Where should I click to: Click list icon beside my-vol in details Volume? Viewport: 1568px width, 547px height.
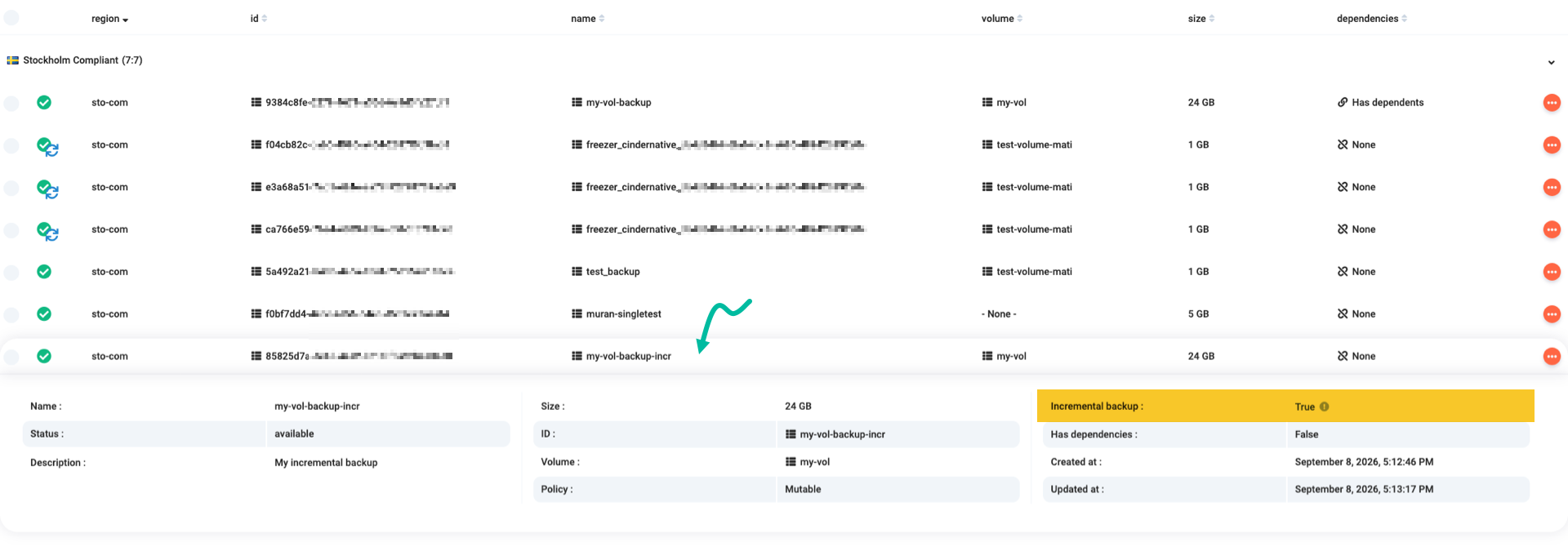pyautogui.click(x=791, y=462)
